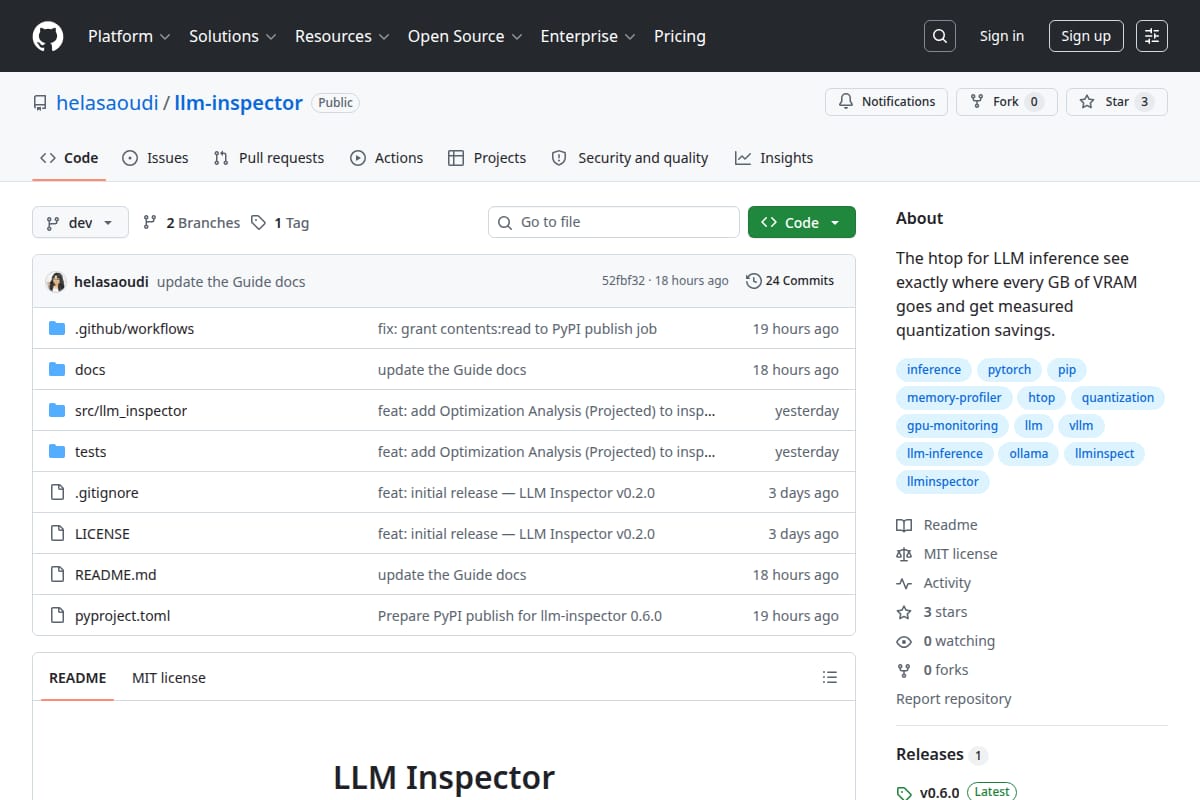Click the Sign up button
This screenshot has height=800, width=1200.
[1086, 36]
